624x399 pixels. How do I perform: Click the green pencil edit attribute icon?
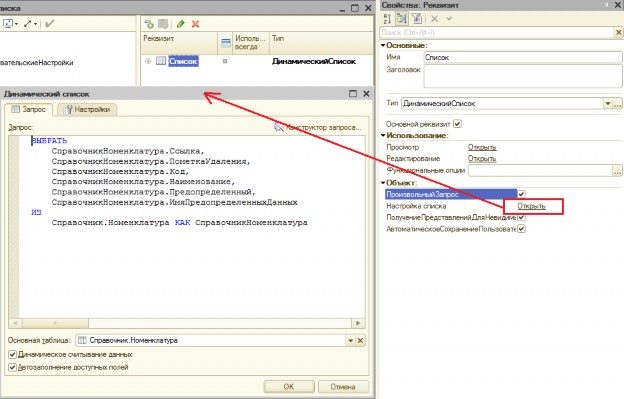pyautogui.click(x=181, y=24)
